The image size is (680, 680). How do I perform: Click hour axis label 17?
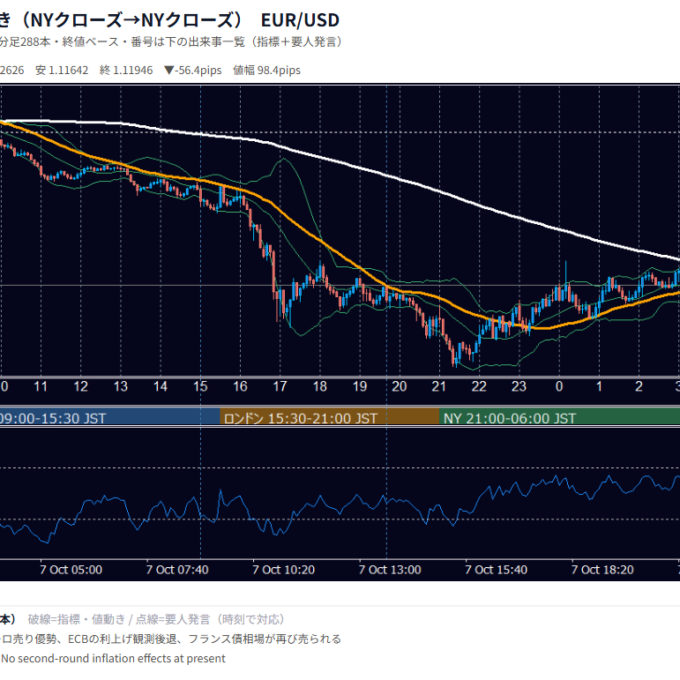[x=280, y=386]
